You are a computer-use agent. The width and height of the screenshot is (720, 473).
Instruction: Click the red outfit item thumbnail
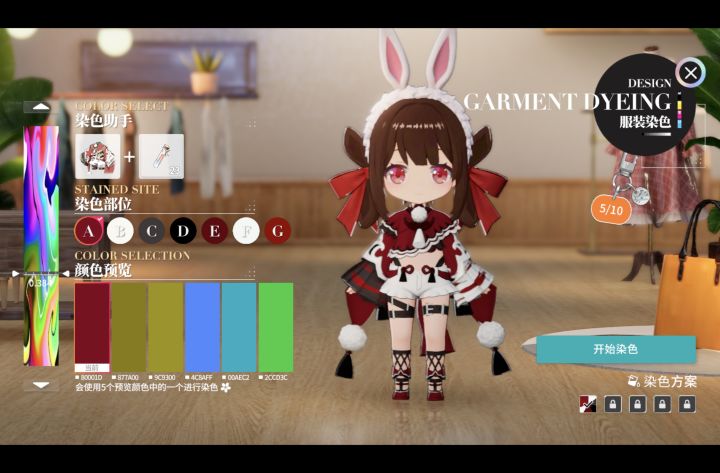98,156
